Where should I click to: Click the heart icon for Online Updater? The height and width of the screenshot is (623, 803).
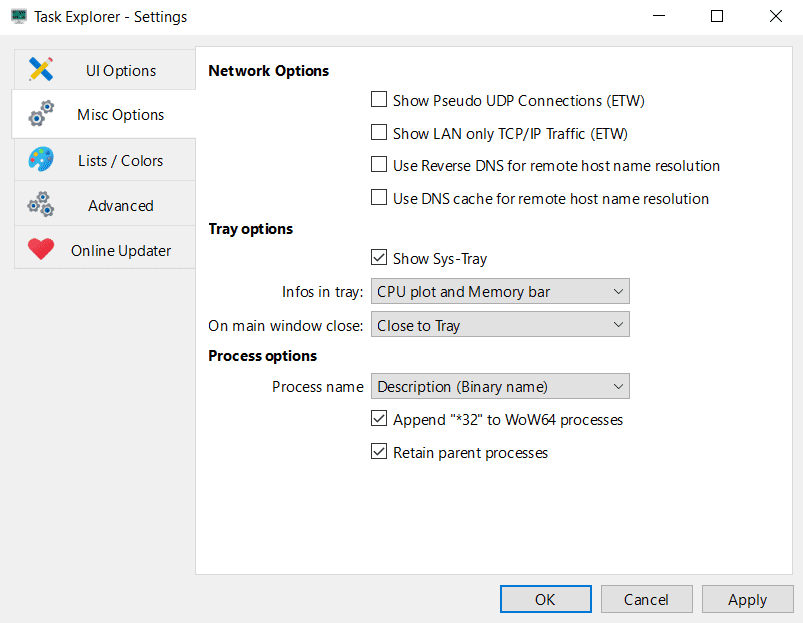coord(41,250)
